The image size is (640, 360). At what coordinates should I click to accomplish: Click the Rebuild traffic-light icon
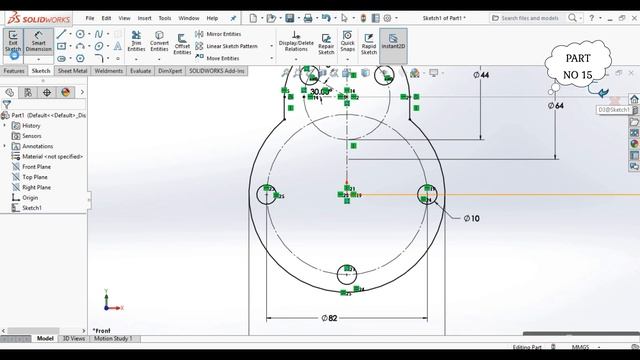tap(363, 18)
